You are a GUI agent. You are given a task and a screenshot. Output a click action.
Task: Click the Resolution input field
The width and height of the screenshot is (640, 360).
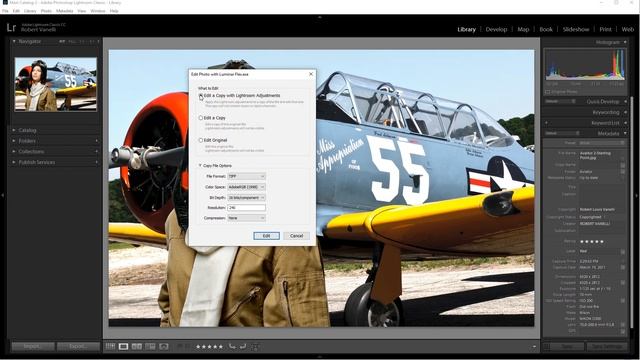pyautogui.click(x=247, y=208)
